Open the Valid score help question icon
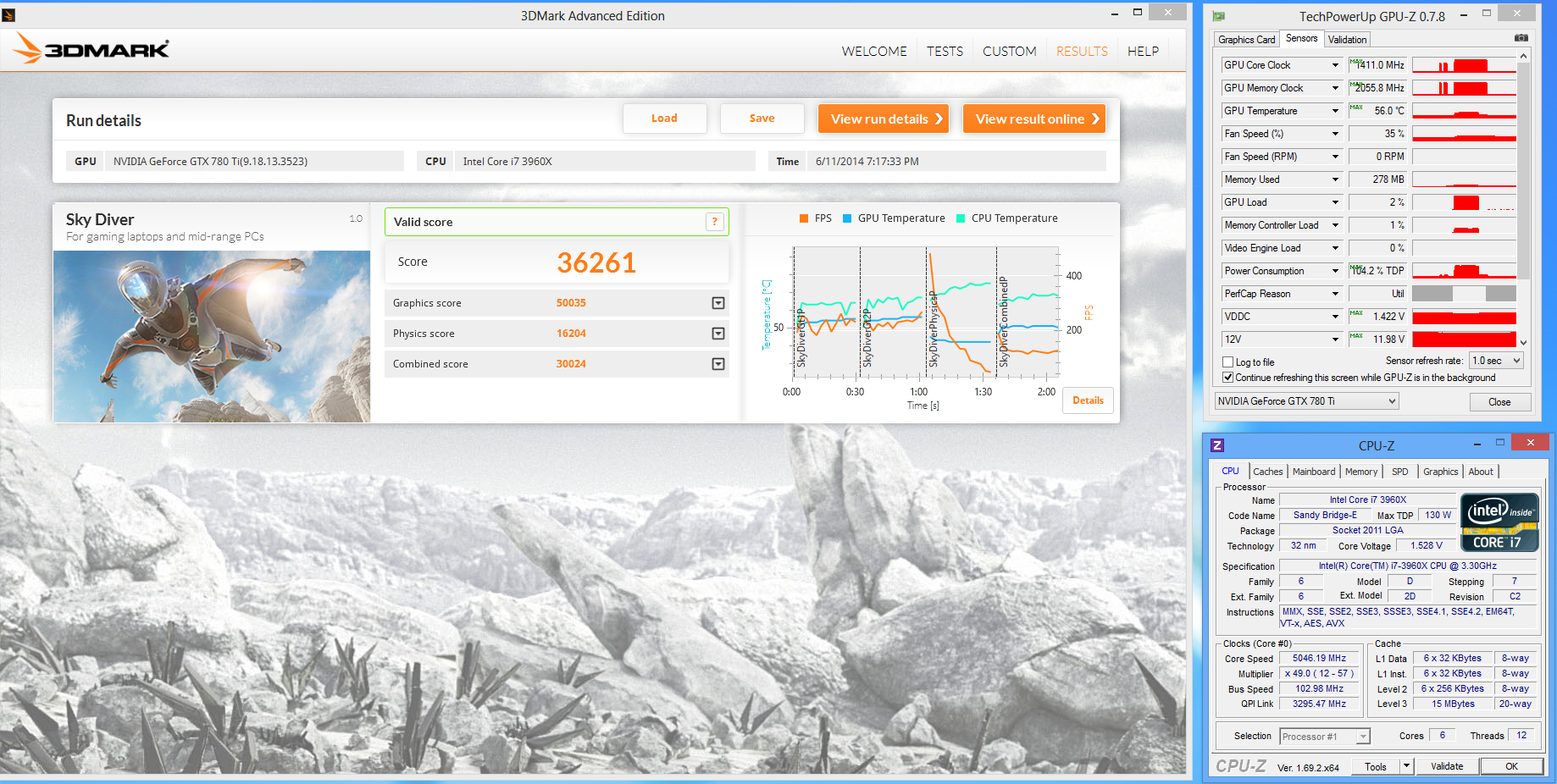This screenshot has height=784, width=1557. (715, 222)
